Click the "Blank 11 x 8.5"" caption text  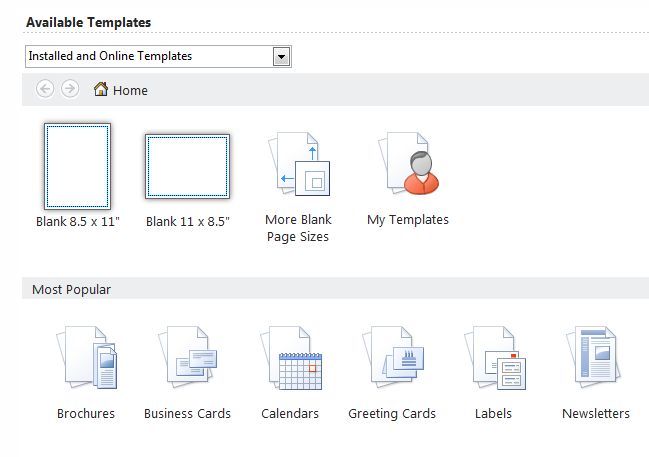188,221
